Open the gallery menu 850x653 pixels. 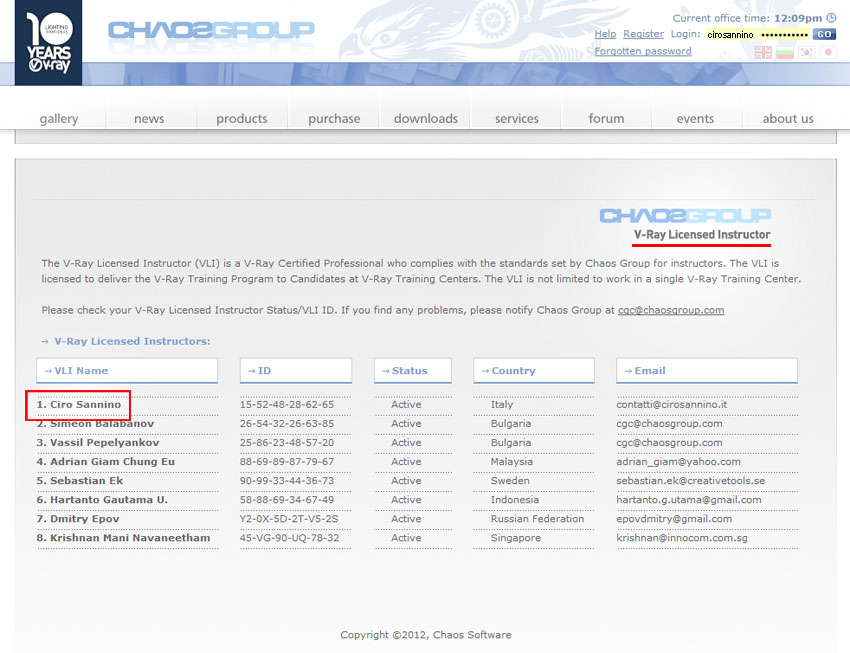point(59,119)
